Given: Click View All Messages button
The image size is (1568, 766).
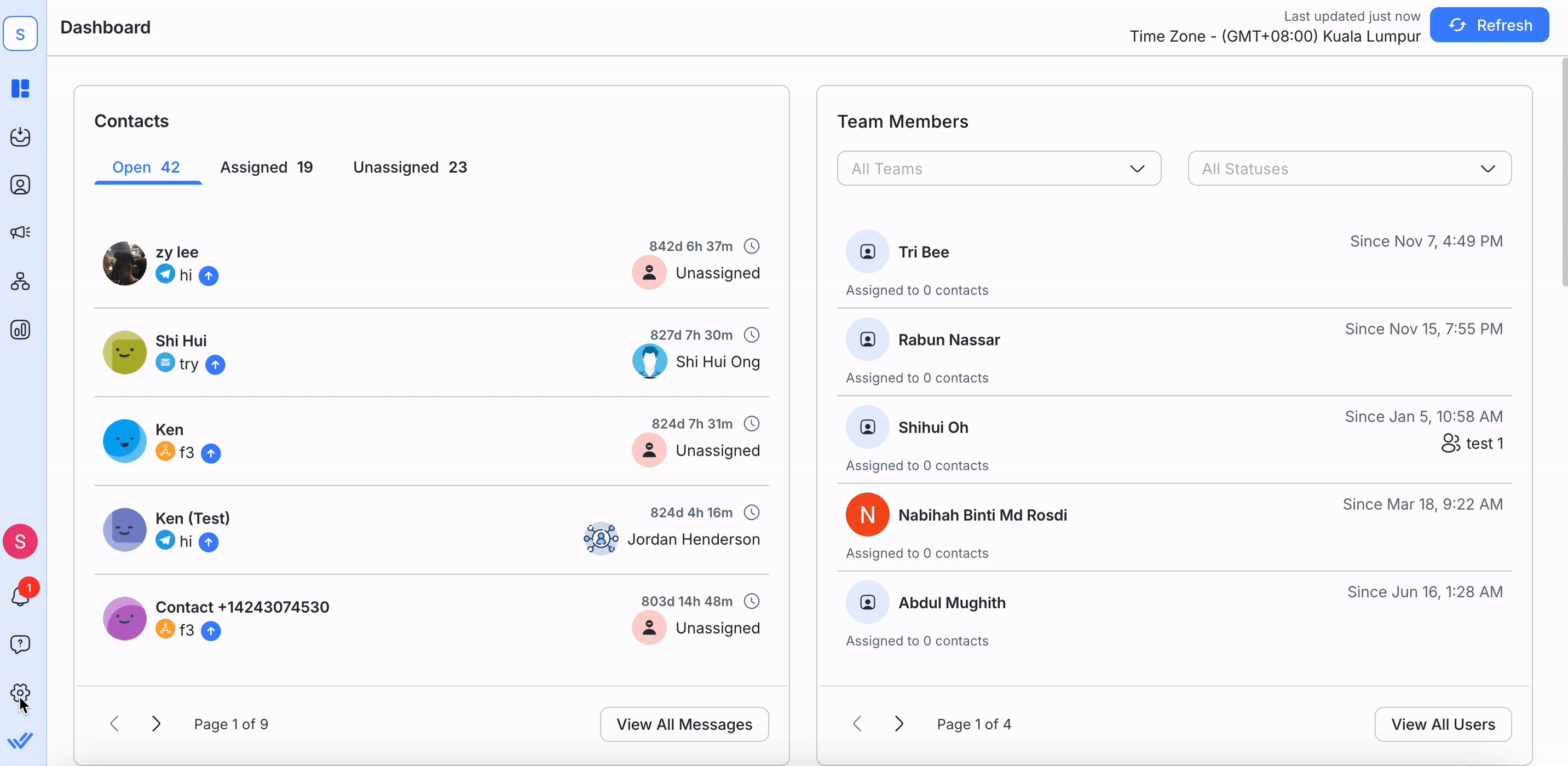Looking at the screenshot, I should tap(684, 724).
